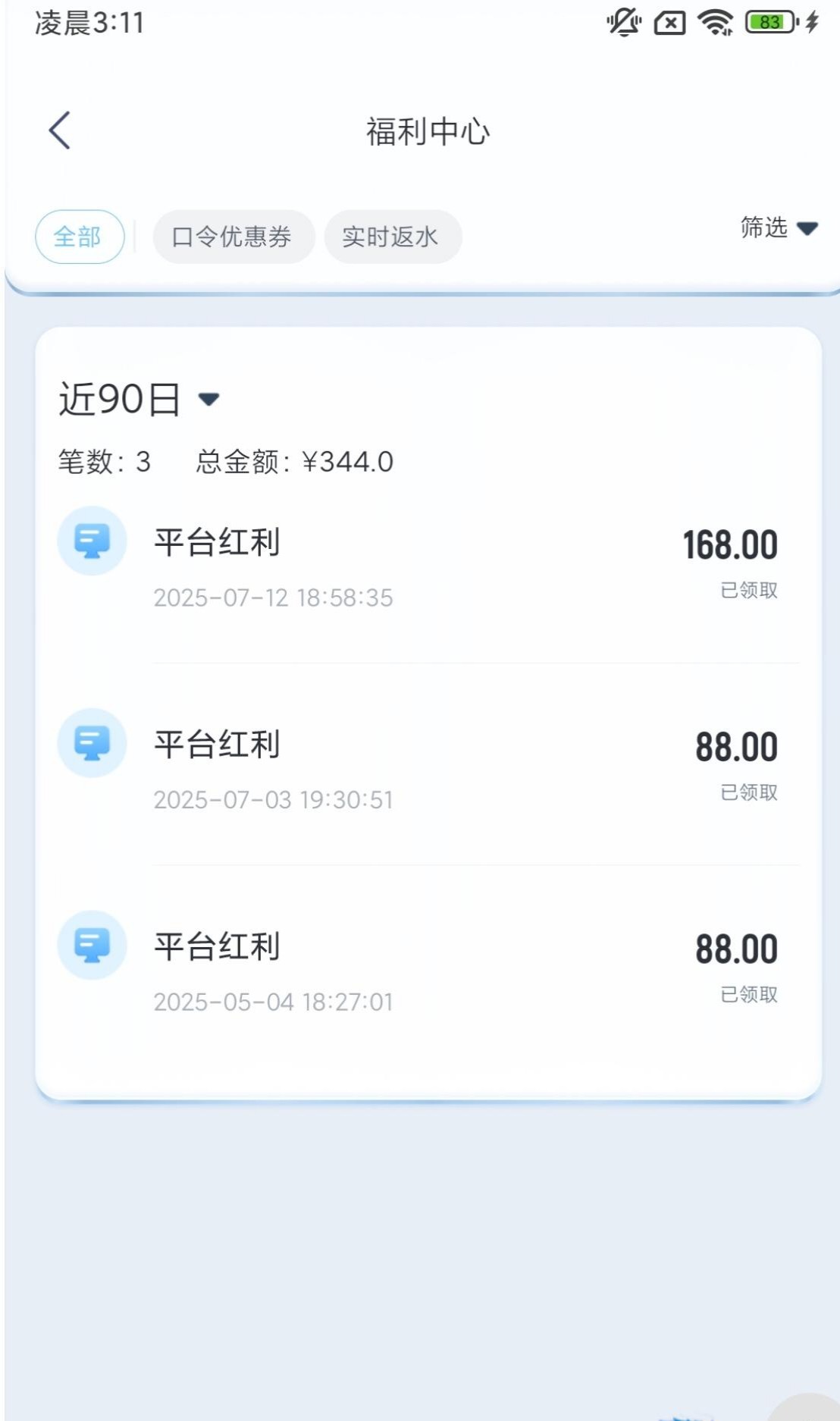
Task: Tap the 福利中心 page title
Action: [428, 131]
